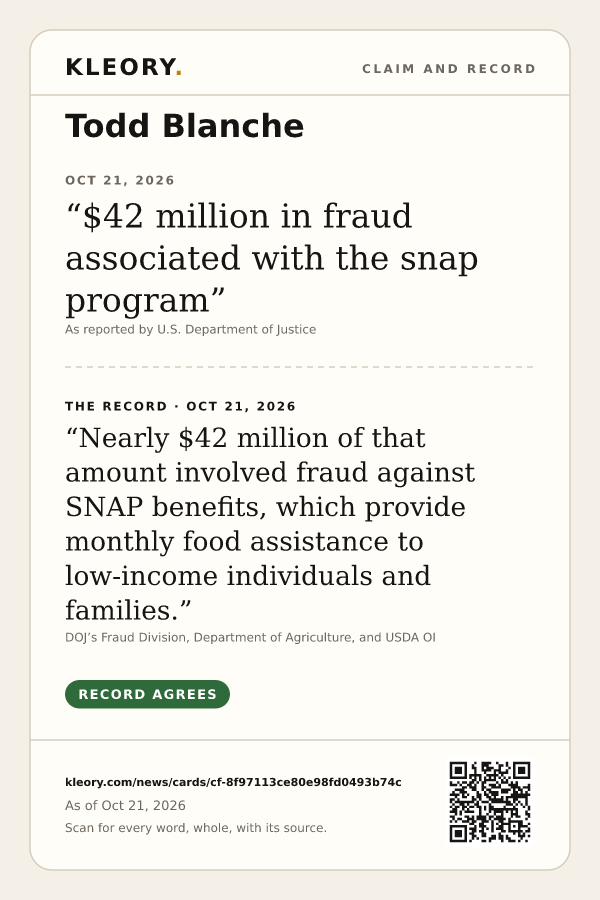Click the orange dot in the KLEORY logo
The width and height of the screenshot is (600, 900).
click(x=179, y=73)
